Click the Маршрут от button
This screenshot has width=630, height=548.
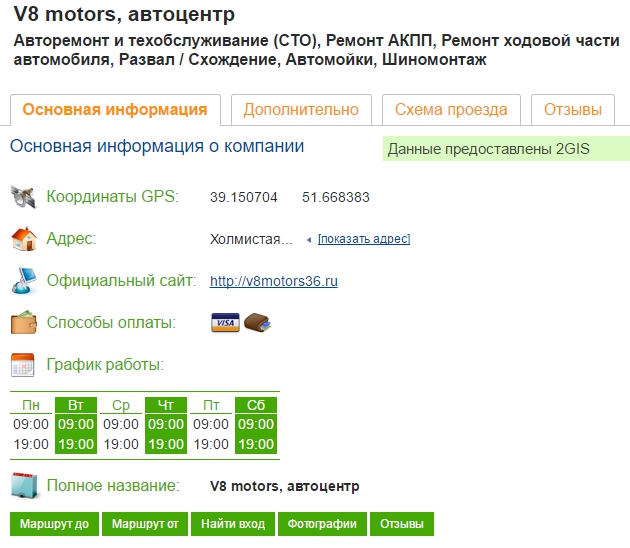tap(145, 523)
